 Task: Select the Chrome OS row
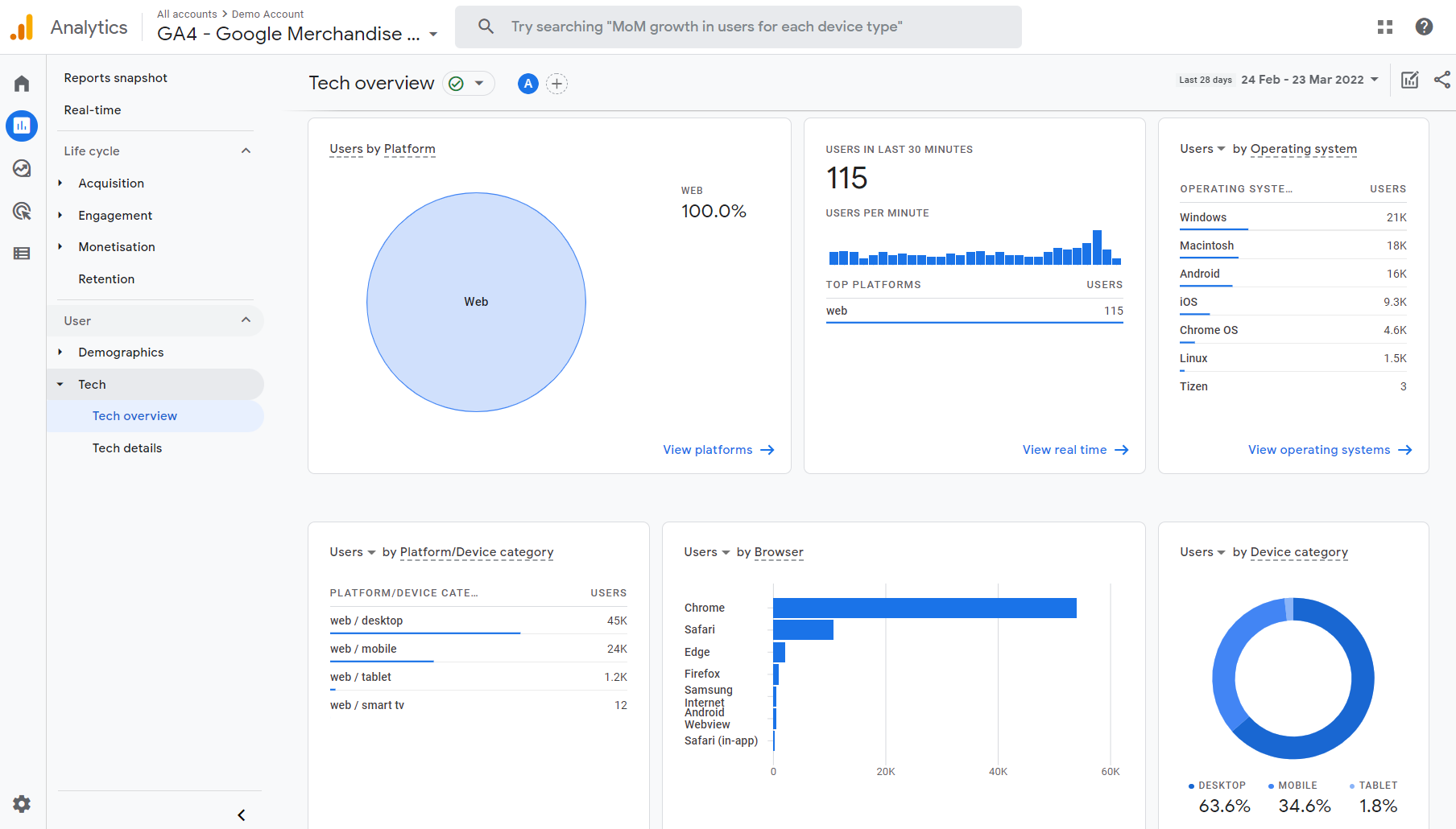(1293, 330)
